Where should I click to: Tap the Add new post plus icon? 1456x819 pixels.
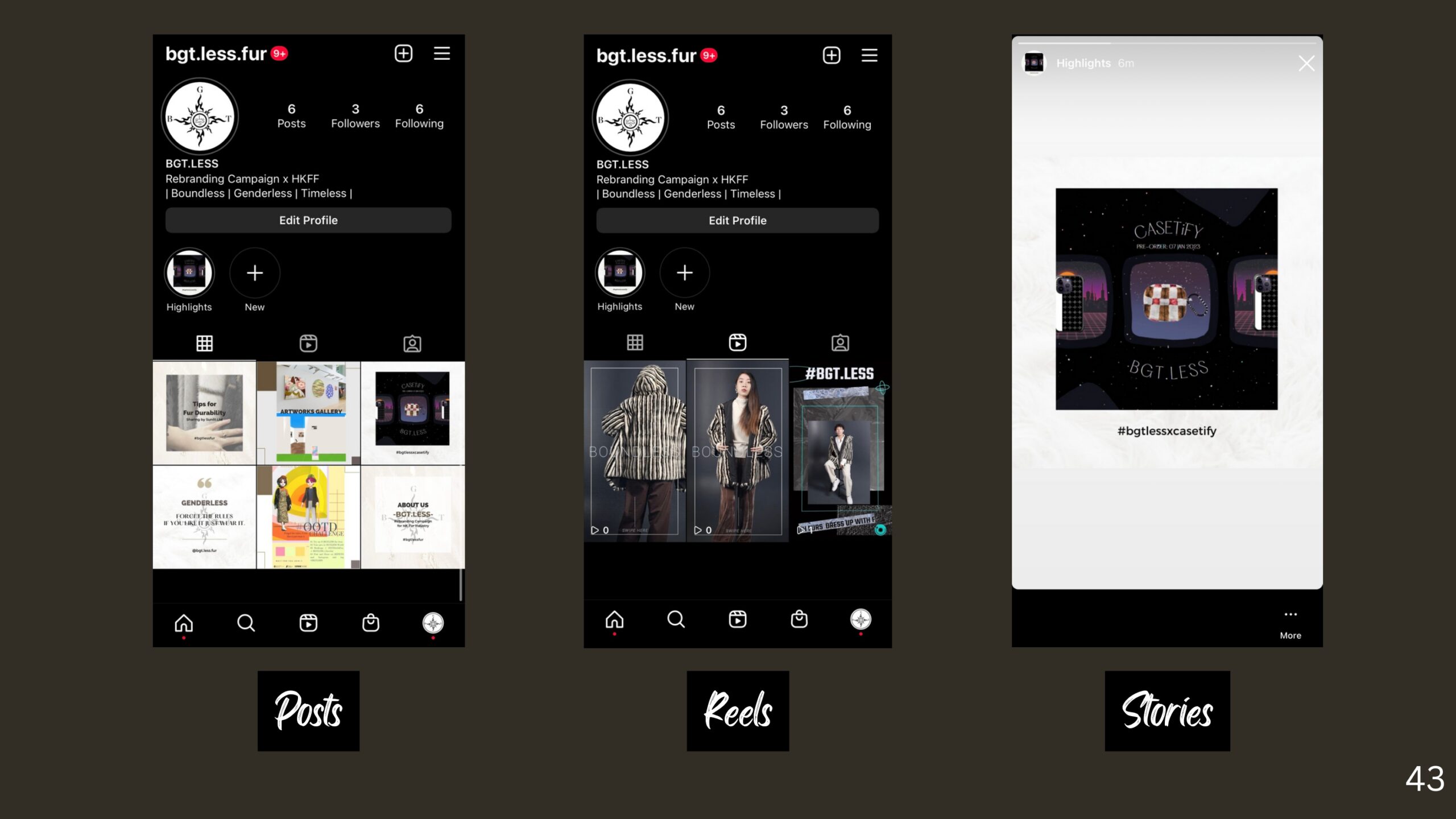[404, 53]
